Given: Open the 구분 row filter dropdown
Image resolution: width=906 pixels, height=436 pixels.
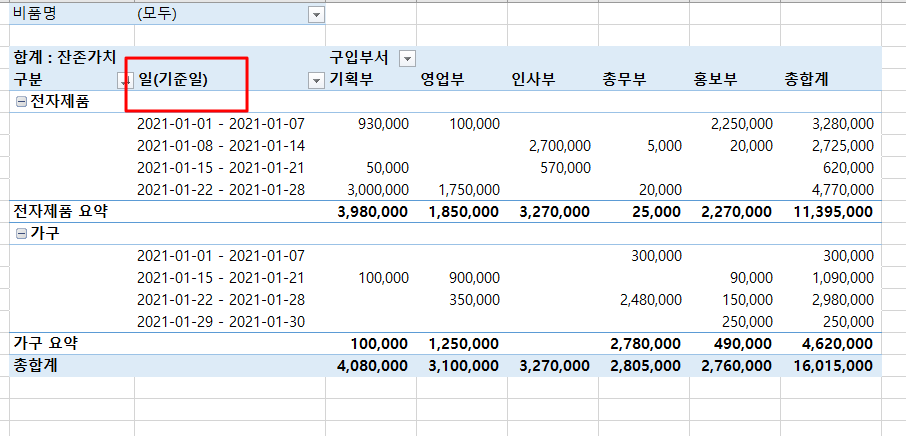Looking at the screenshot, I should point(124,80).
